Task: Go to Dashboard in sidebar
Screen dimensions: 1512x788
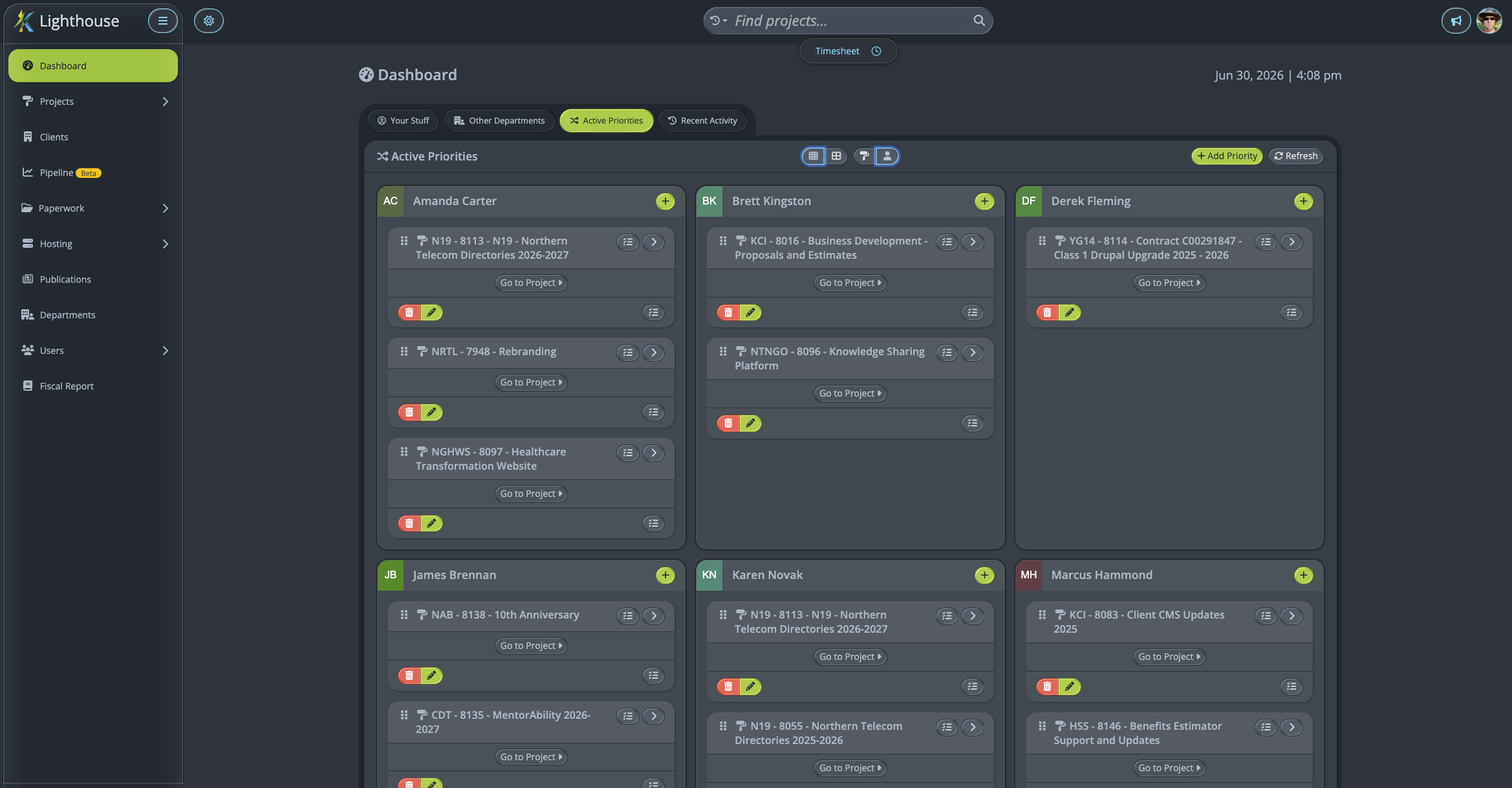Action: point(93,66)
